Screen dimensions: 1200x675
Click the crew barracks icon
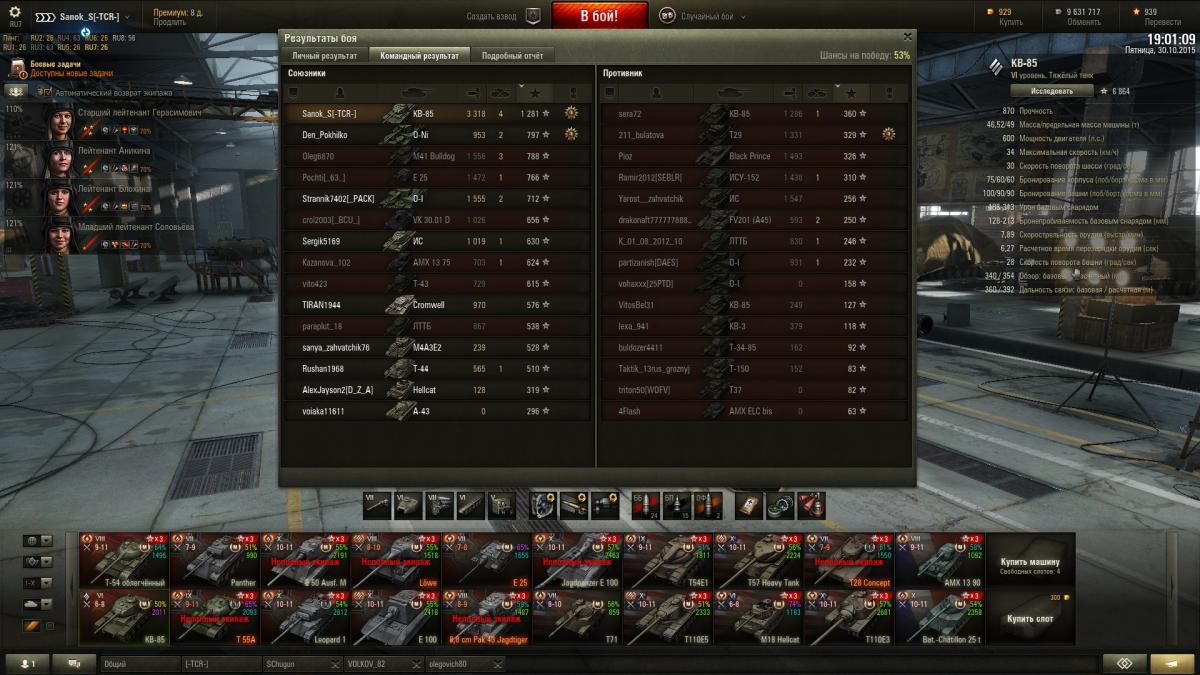pos(18,92)
